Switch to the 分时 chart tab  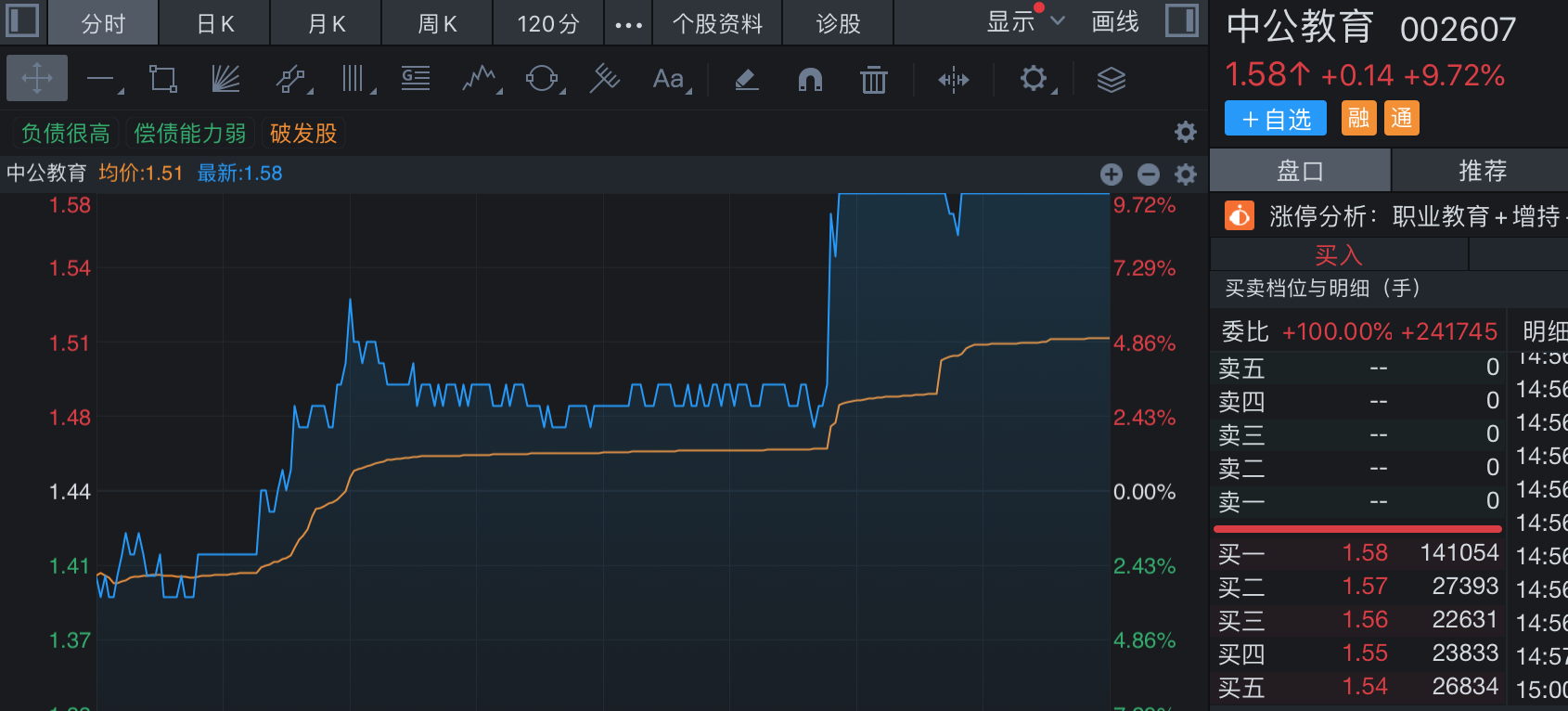click(103, 23)
